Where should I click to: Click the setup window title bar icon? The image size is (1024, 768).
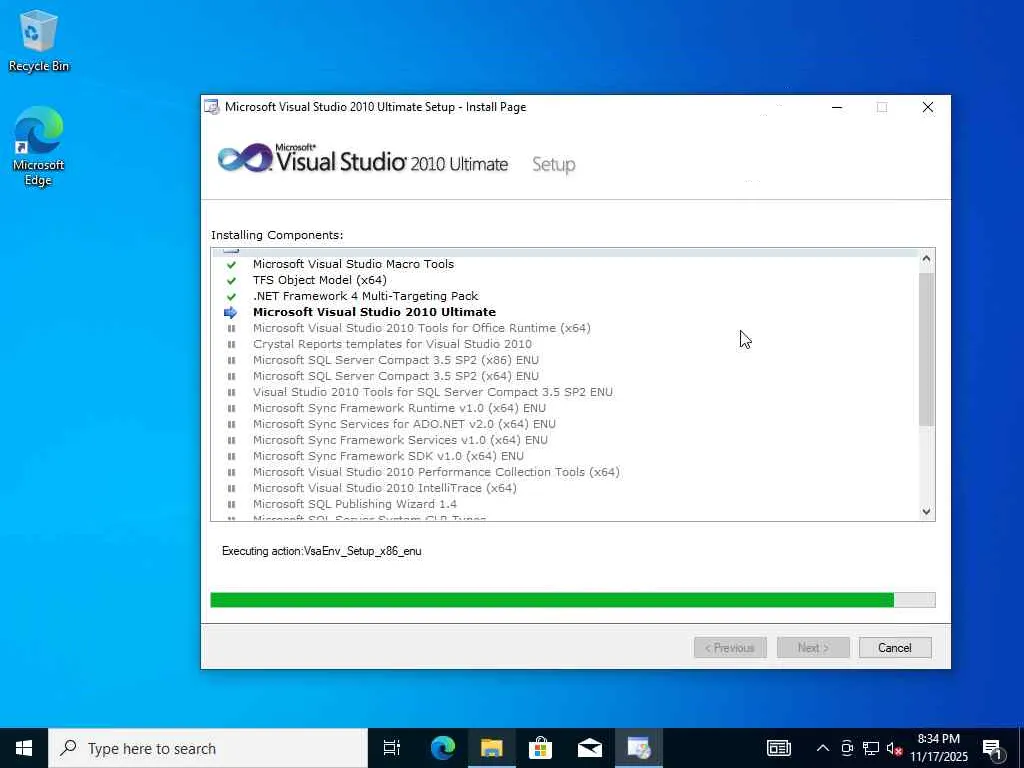coord(212,107)
